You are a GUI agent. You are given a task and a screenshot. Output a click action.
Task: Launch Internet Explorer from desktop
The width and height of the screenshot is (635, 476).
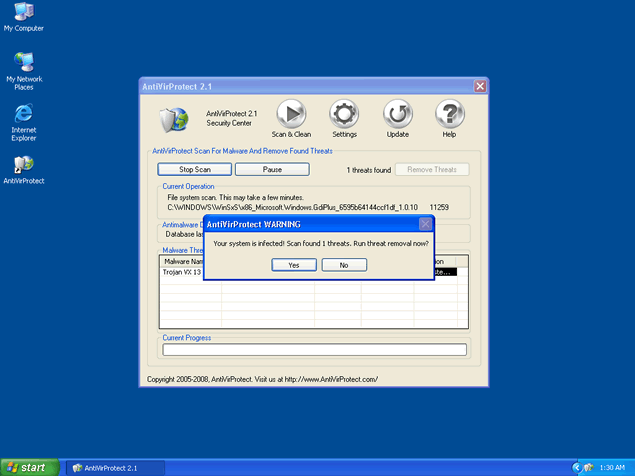tap(23, 112)
